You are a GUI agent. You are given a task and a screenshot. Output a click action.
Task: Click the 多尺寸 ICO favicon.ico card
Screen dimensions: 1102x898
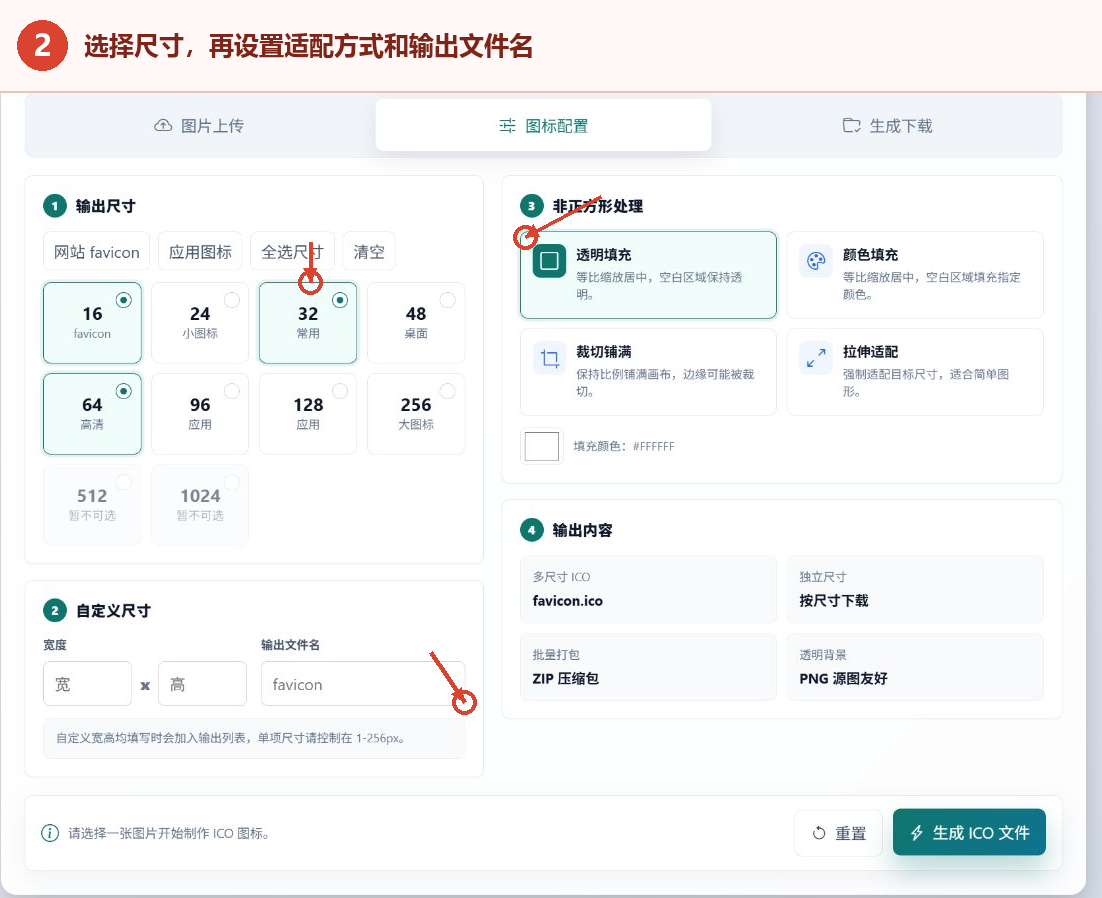click(648, 590)
